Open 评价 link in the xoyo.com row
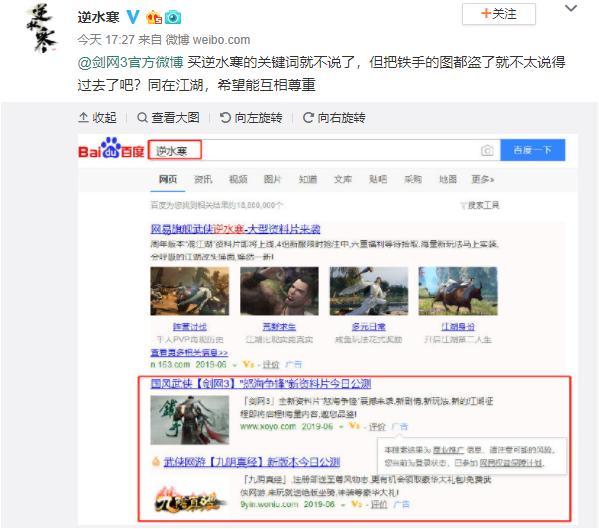The height and width of the screenshot is (529, 599). coord(377,427)
